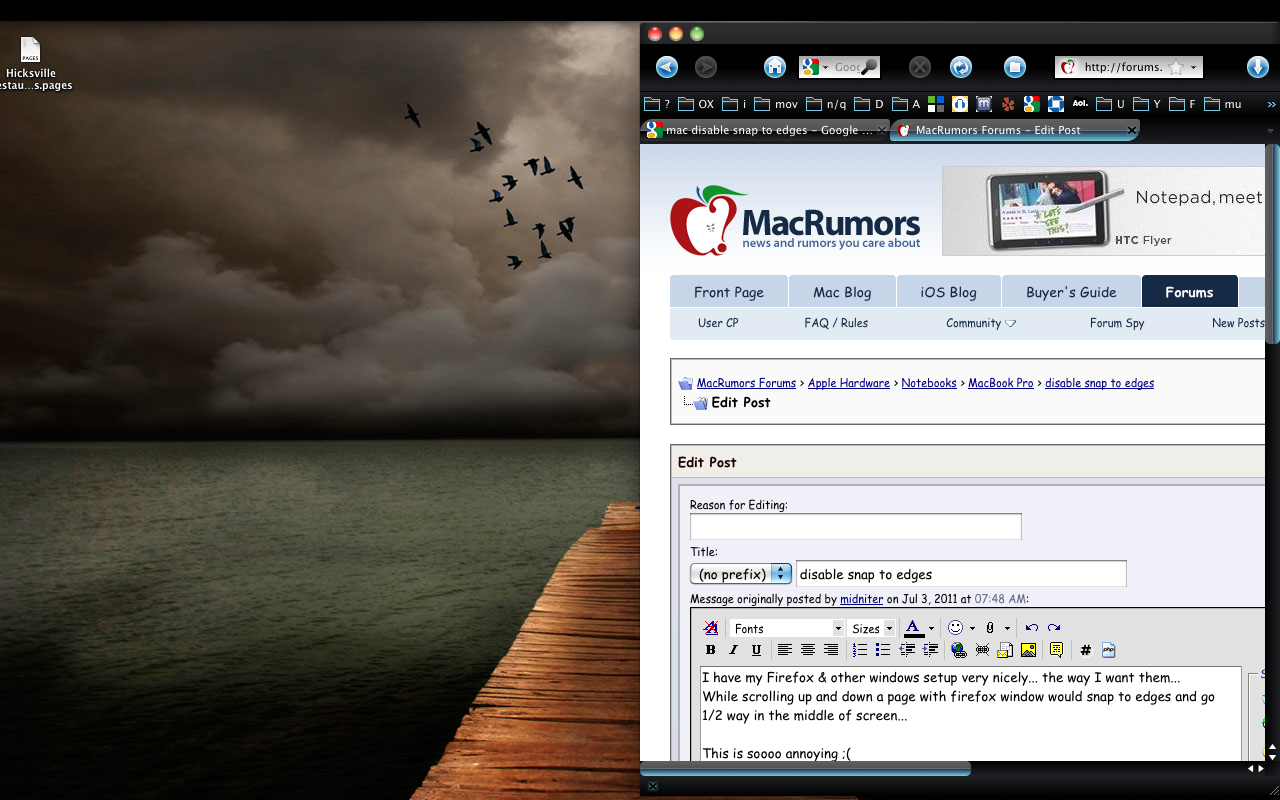Viewport: 1280px width, 800px height.
Task: Open midniter user profile link
Action: point(861,599)
